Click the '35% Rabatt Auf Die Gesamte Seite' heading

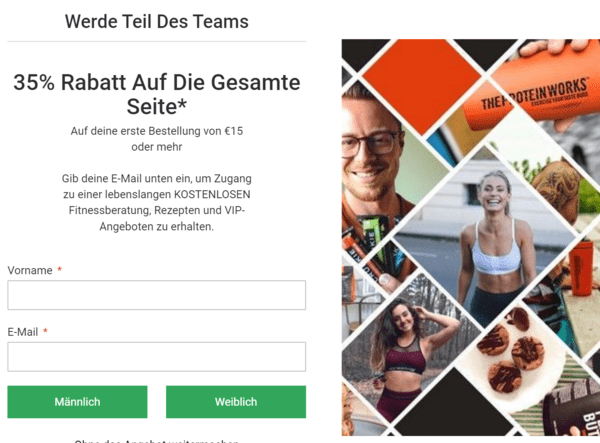(x=157, y=94)
